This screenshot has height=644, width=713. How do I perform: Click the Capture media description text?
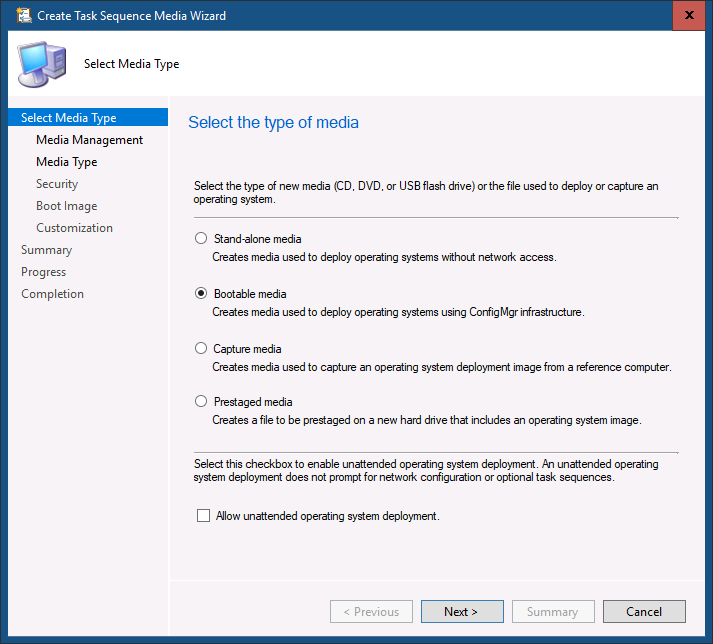tap(442, 367)
